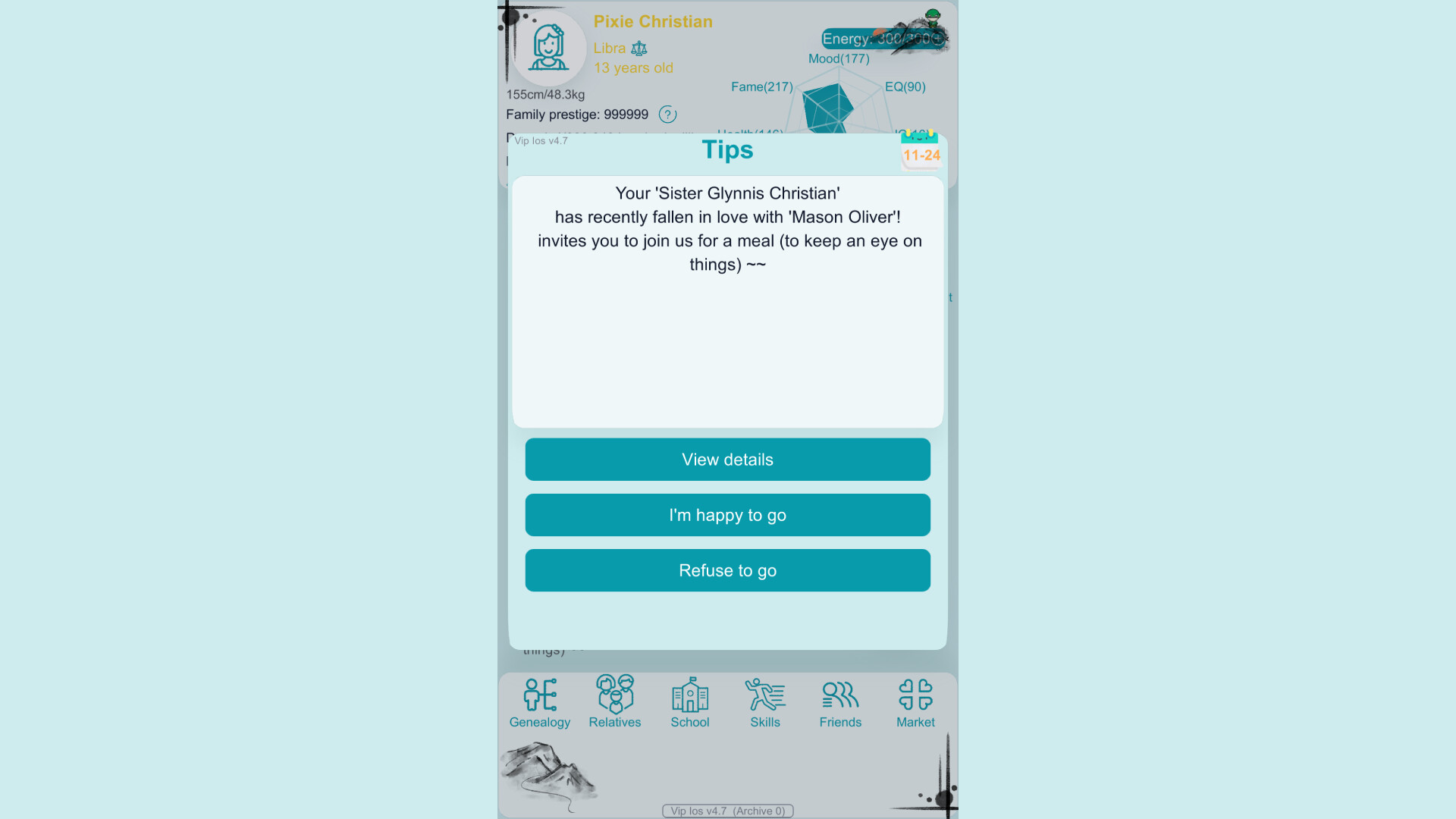1456x819 pixels.
Task: Open the School panel
Action: pyautogui.click(x=689, y=700)
